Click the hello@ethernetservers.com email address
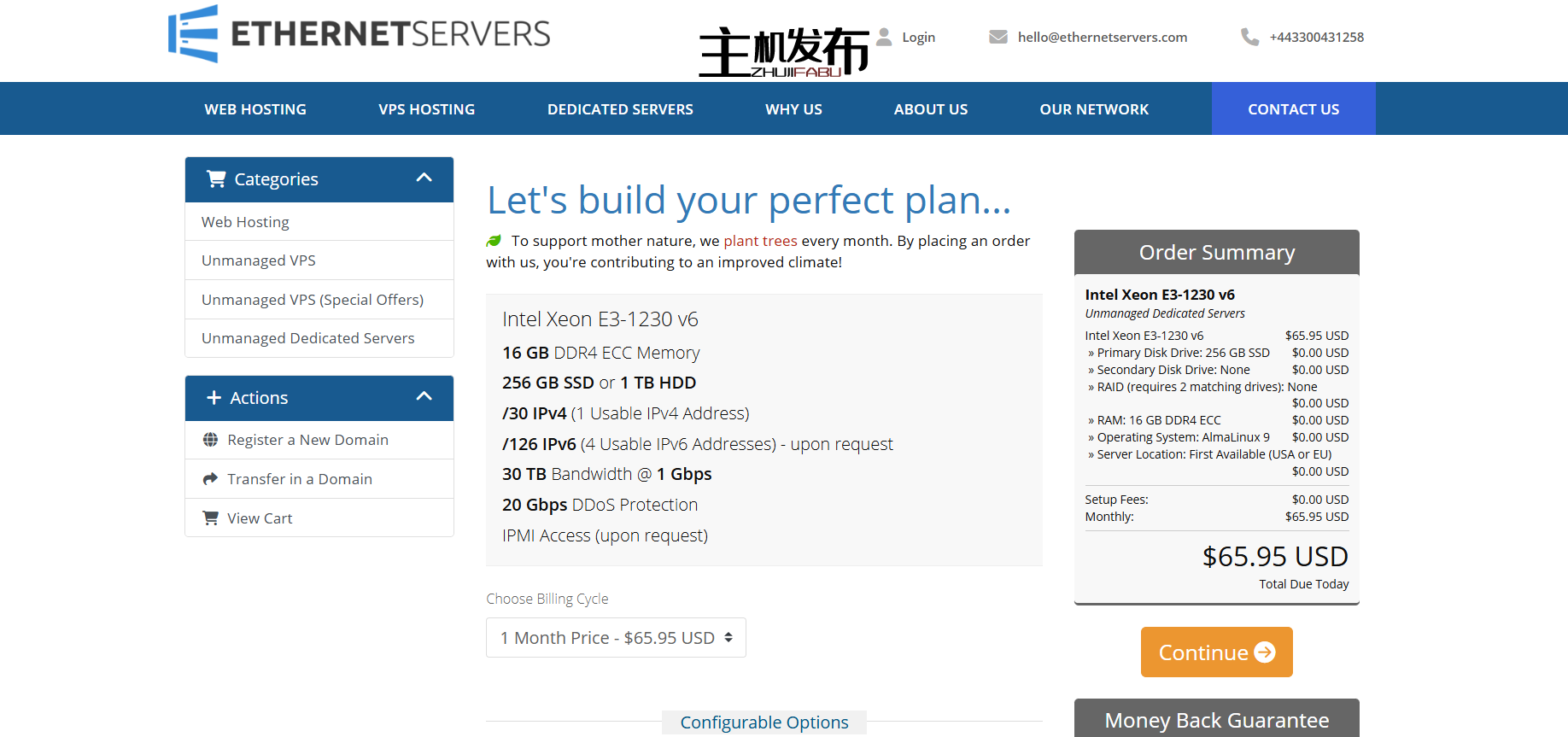Screen dimensions: 1568x737 click(x=1102, y=37)
